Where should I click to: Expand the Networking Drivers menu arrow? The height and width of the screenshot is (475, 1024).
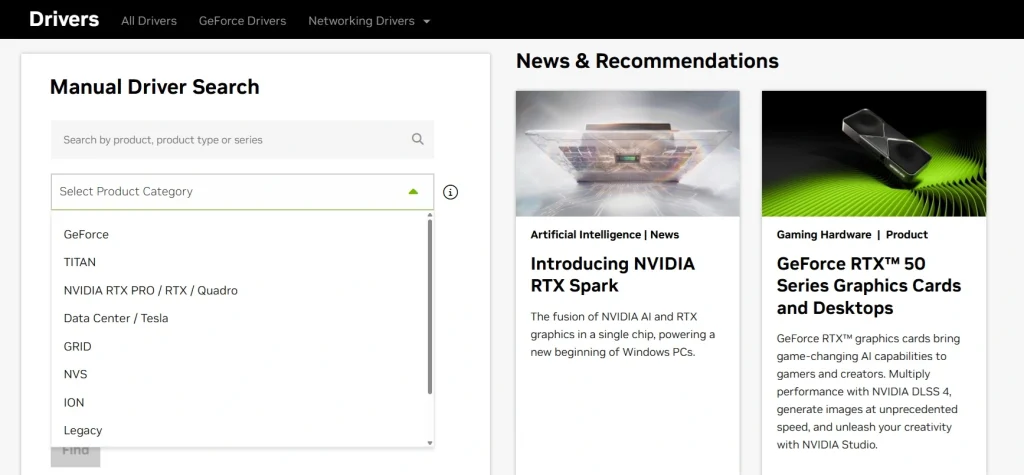click(426, 22)
